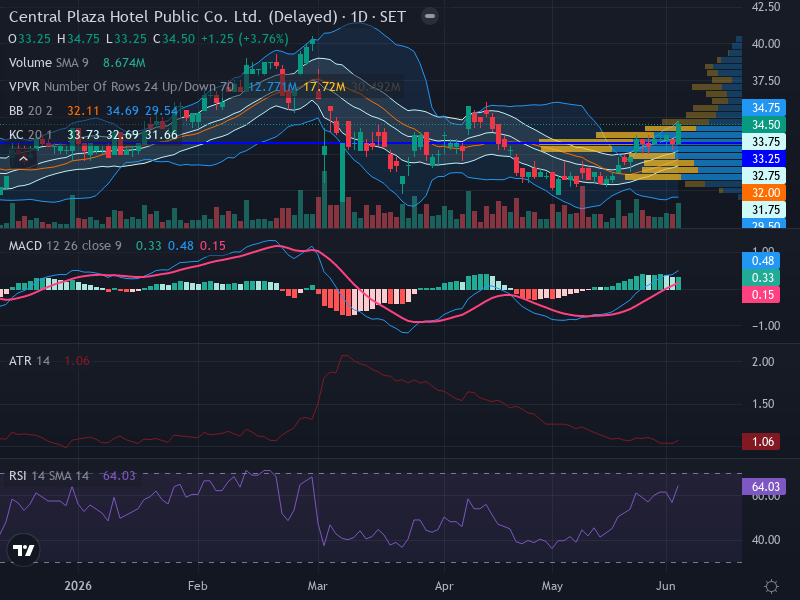Viewport: 800px width, 600px height.
Task: Open chart settings gear icon
Action: coord(771,586)
